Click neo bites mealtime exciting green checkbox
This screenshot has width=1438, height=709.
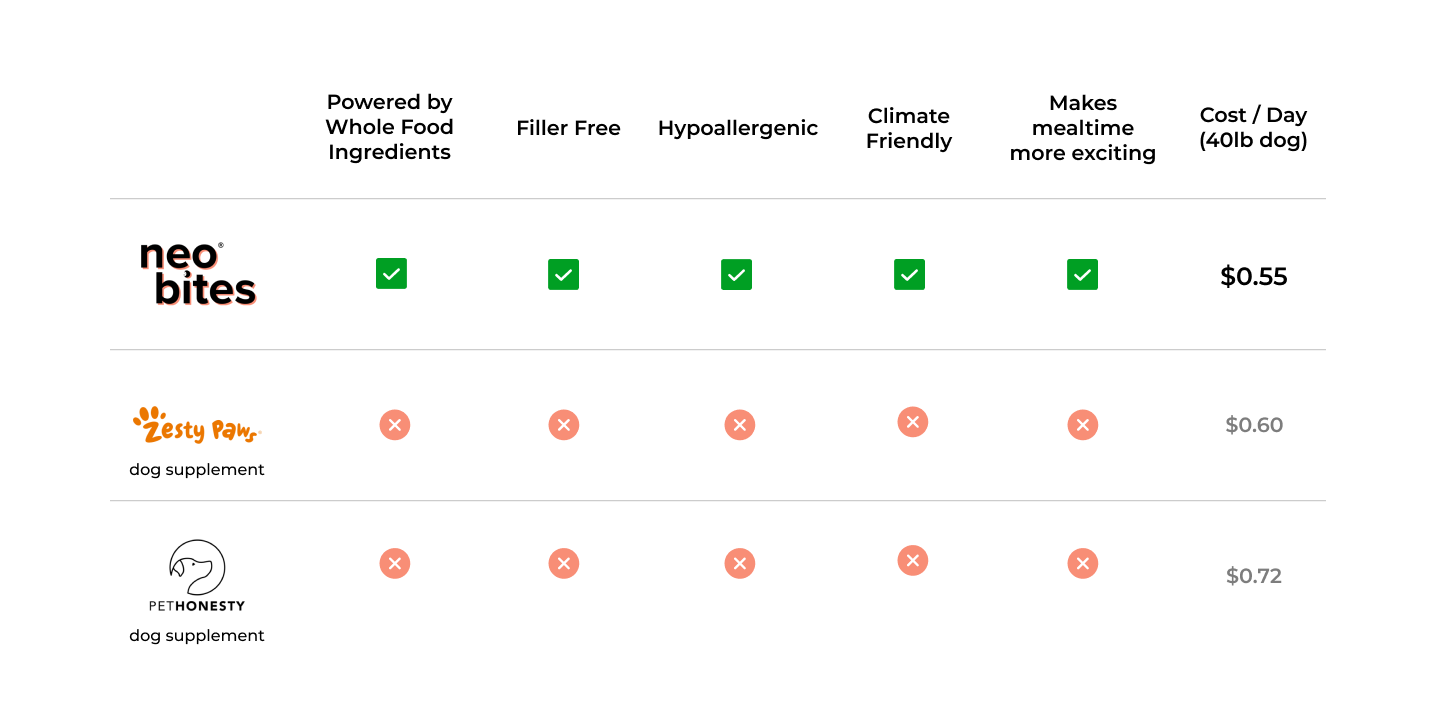(1082, 274)
